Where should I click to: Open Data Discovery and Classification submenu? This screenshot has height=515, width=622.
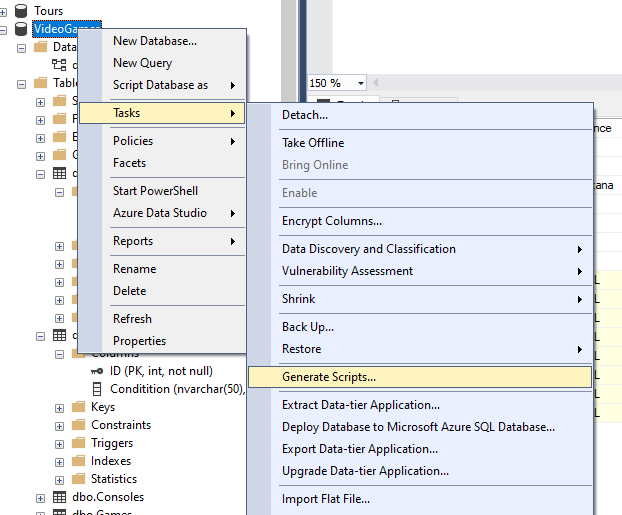tap(420, 249)
